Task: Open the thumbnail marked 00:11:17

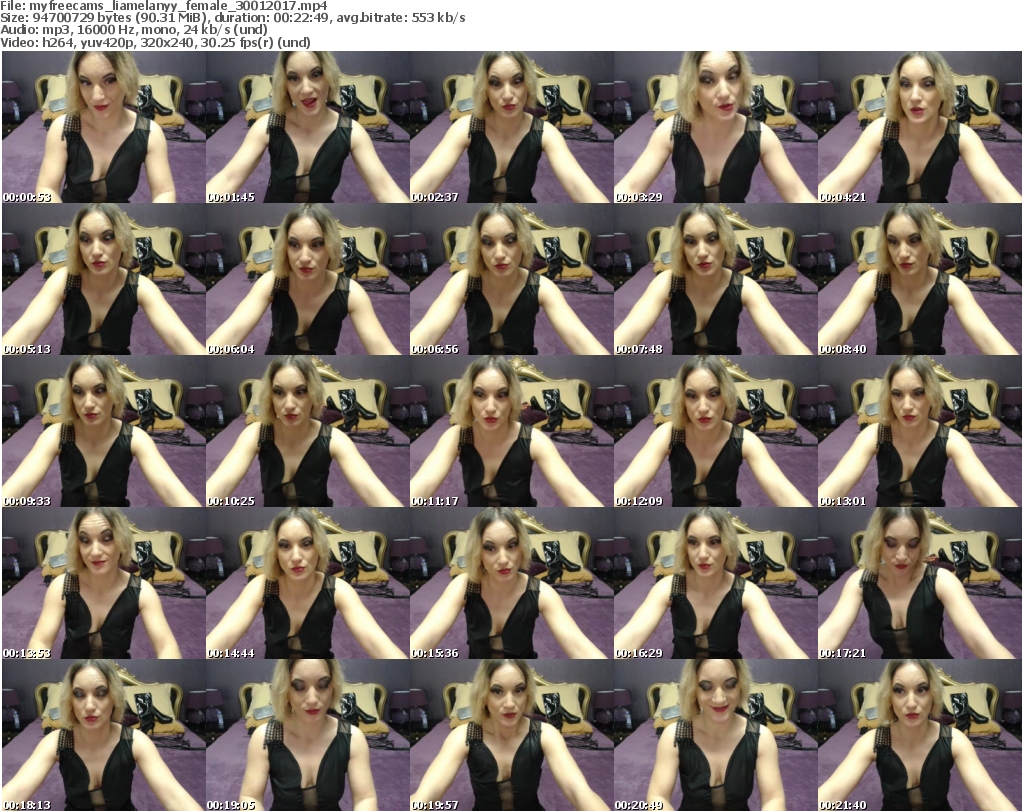Action: 511,432
